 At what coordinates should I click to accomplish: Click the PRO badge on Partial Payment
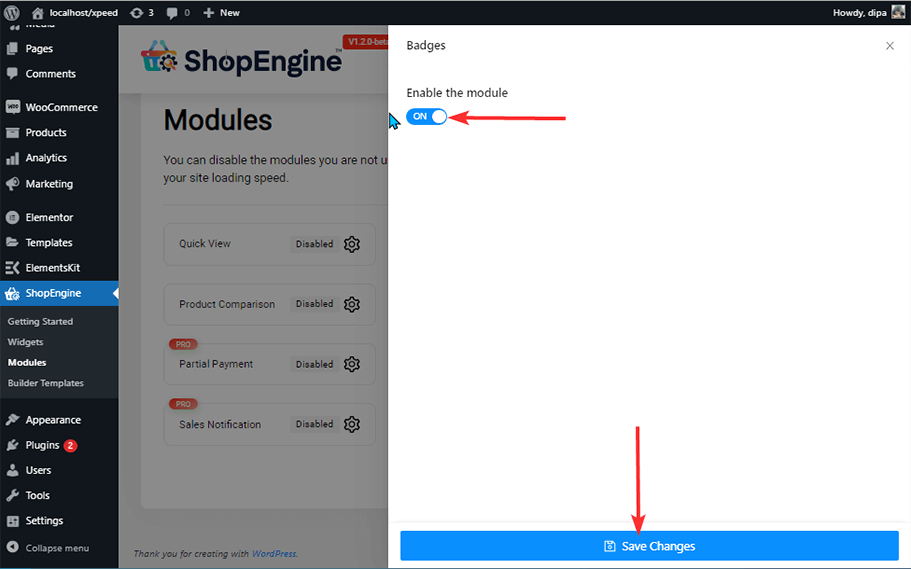pos(183,344)
